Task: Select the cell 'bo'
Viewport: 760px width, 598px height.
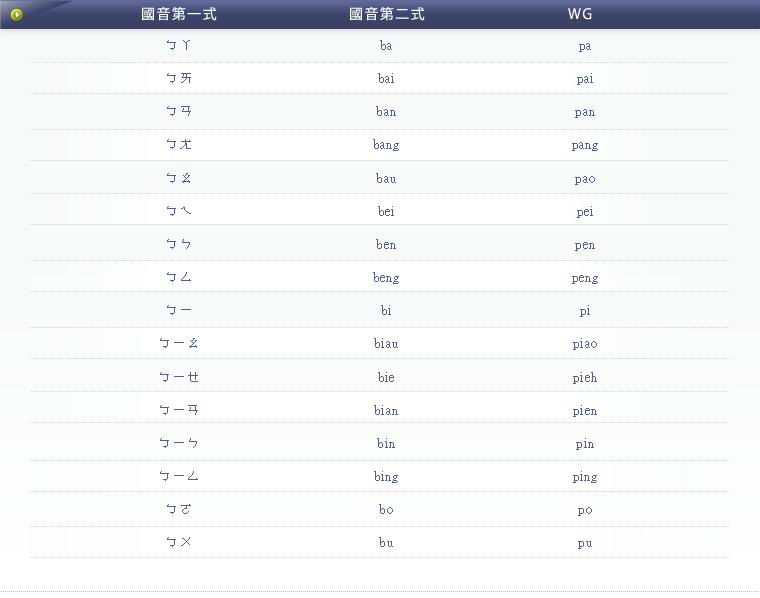Action: click(386, 510)
